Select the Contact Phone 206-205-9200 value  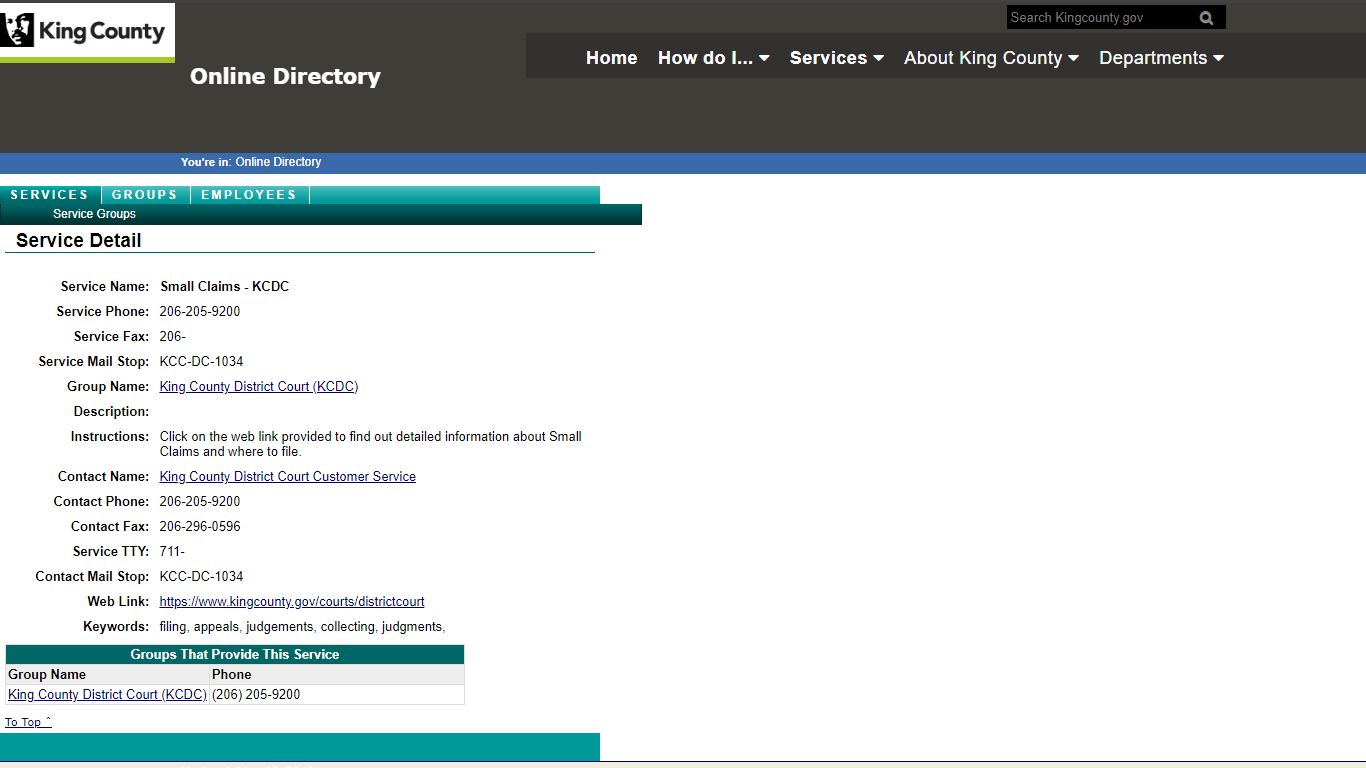pyautogui.click(x=200, y=502)
